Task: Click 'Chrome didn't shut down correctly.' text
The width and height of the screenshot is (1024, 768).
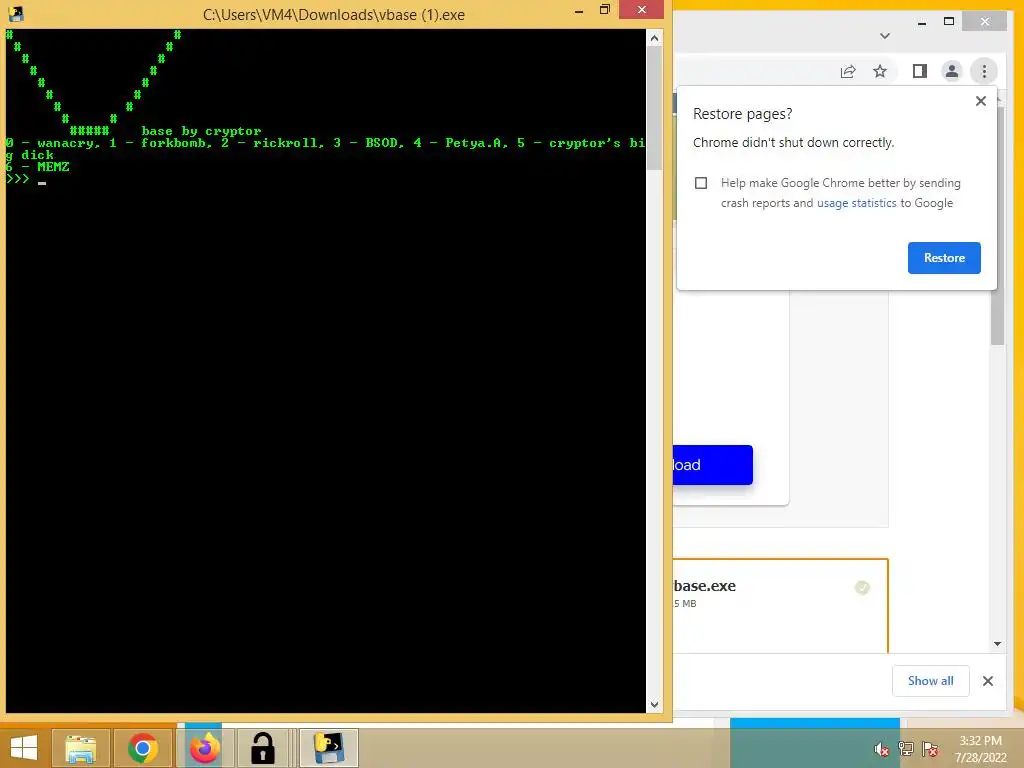Action: tap(793, 142)
